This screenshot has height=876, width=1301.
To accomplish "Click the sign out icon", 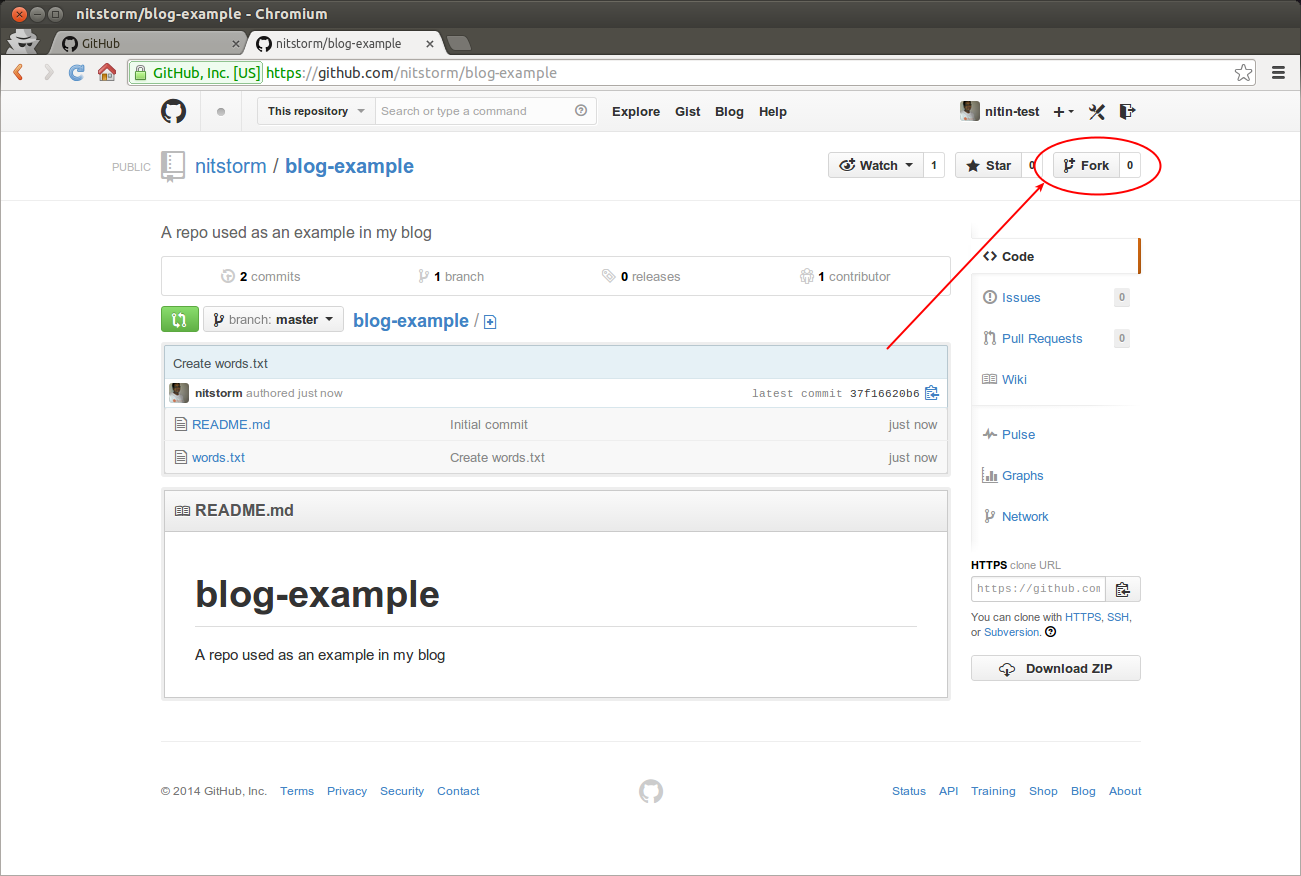I will 1127,111.
